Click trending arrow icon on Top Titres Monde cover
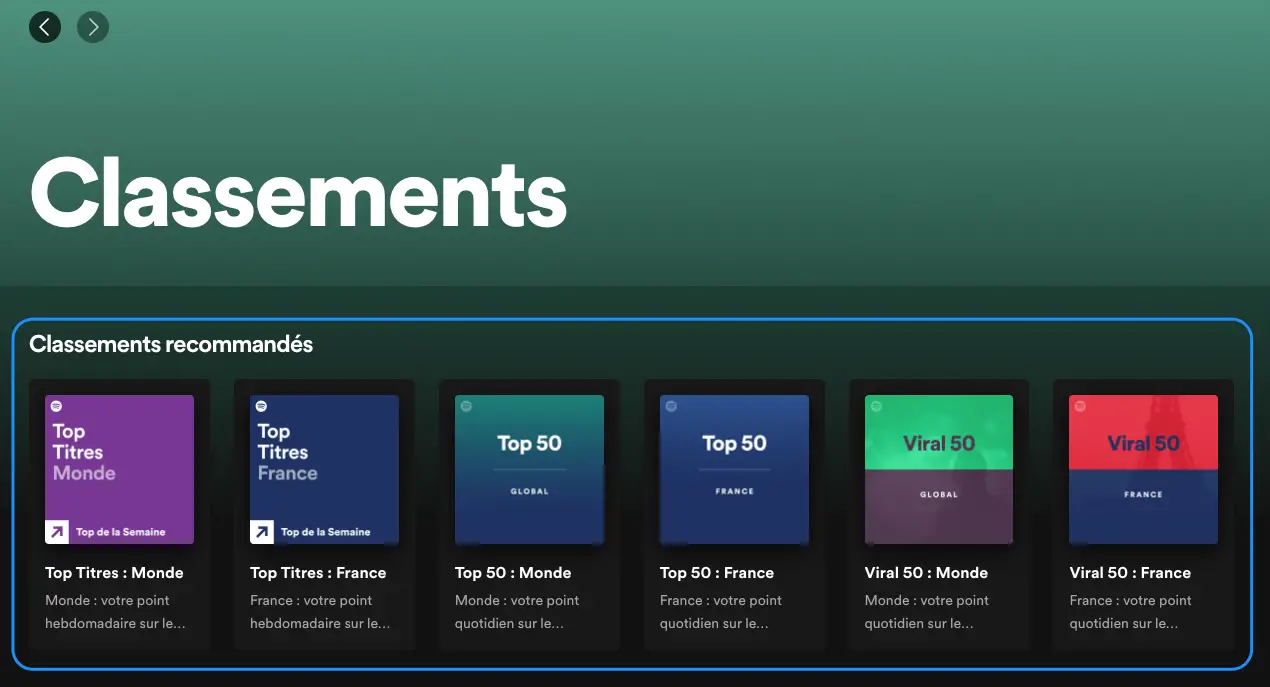1270x687 pixels. [x=57, y=532]
